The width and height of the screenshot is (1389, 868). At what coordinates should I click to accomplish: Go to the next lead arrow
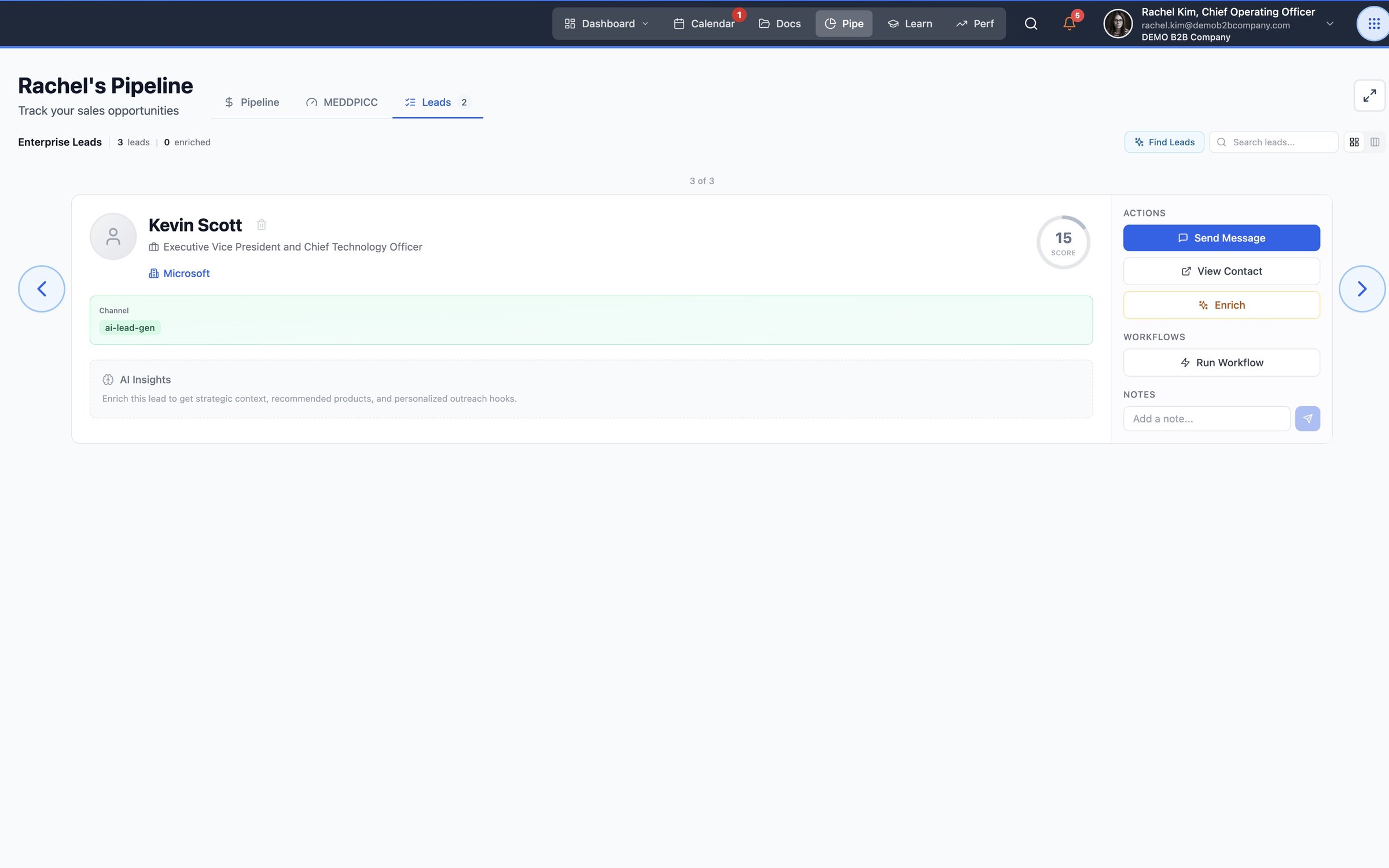click(x=1362, y=289)
